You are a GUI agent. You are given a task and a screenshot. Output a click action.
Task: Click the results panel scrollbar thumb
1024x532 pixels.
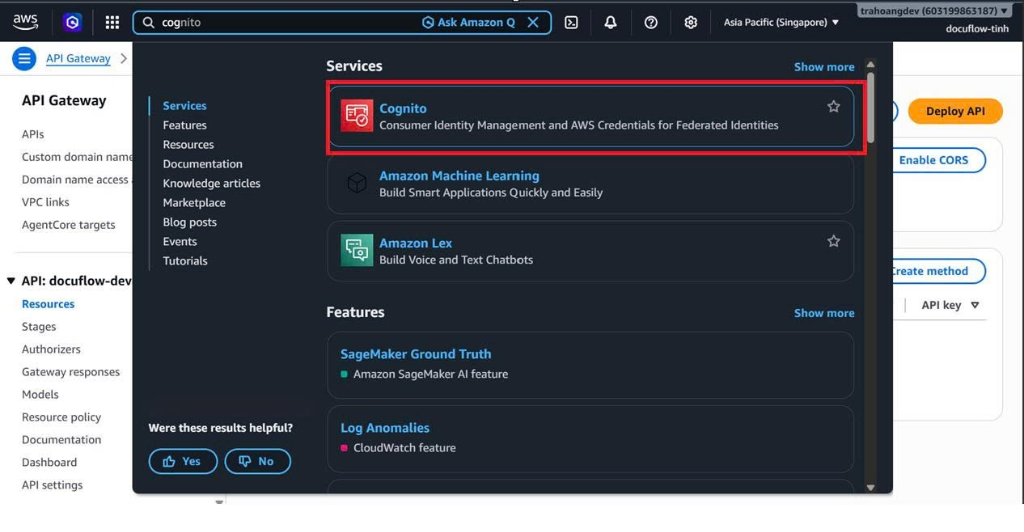(871, 108)
